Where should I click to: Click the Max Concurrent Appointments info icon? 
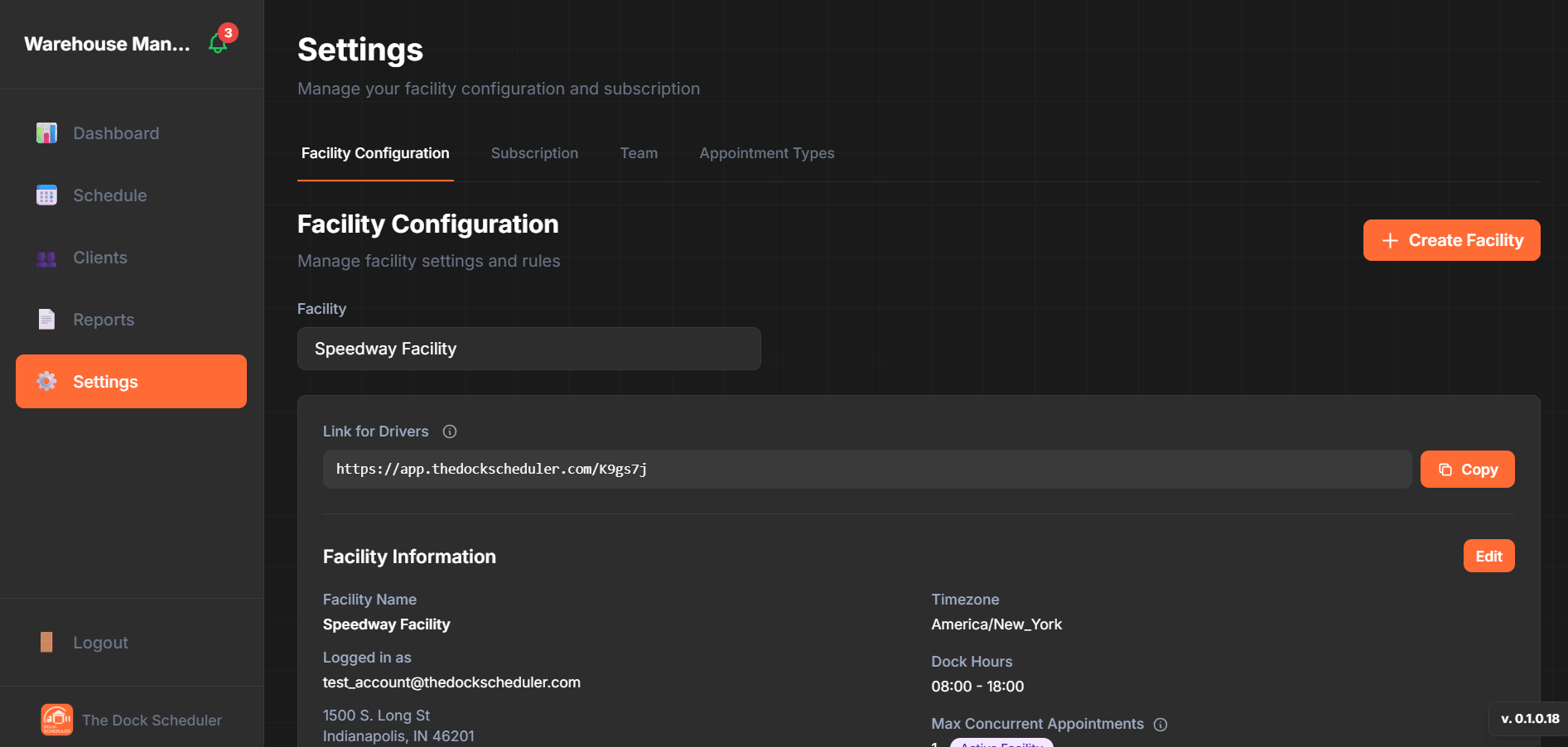click(1160, 724)
